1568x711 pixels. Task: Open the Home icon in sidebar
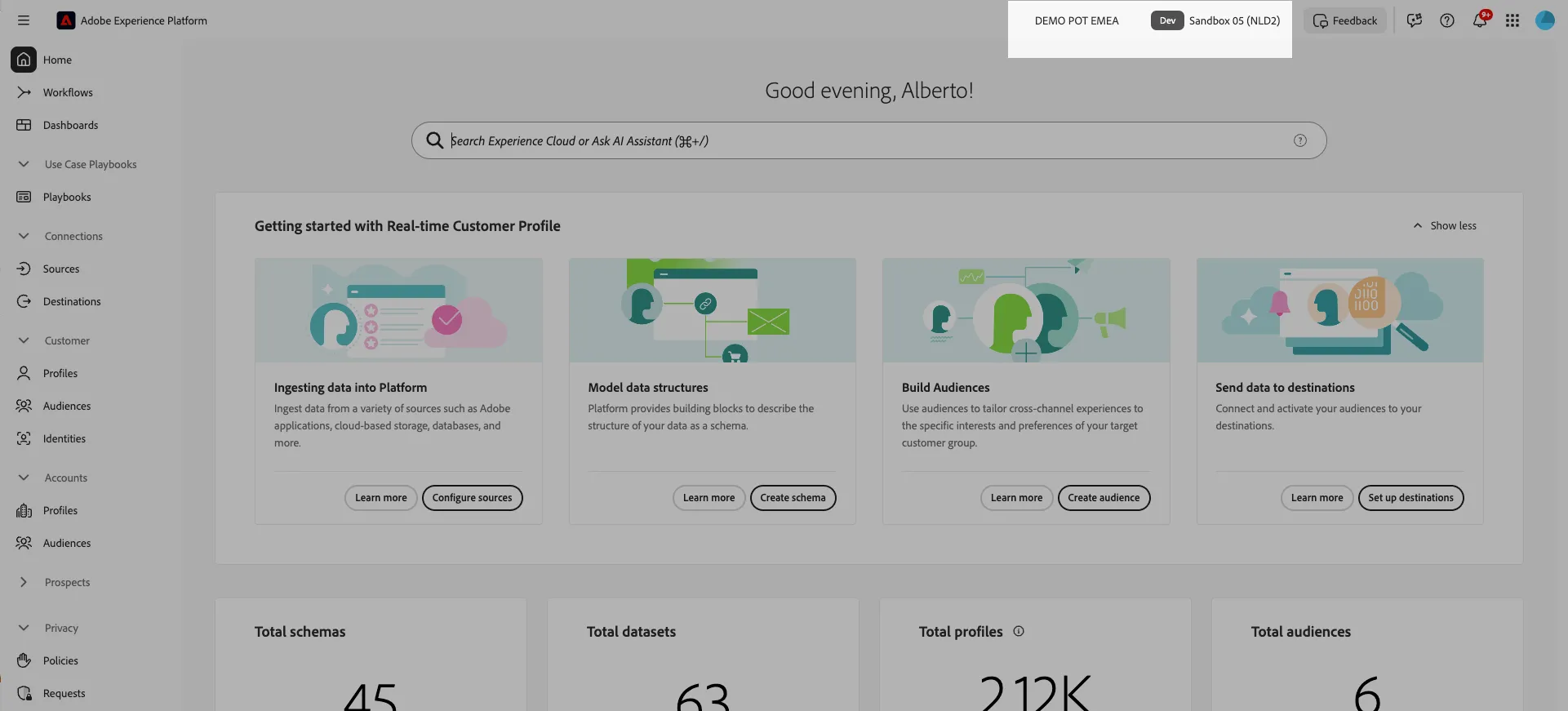pyautogui.click(x=24, y=60)
